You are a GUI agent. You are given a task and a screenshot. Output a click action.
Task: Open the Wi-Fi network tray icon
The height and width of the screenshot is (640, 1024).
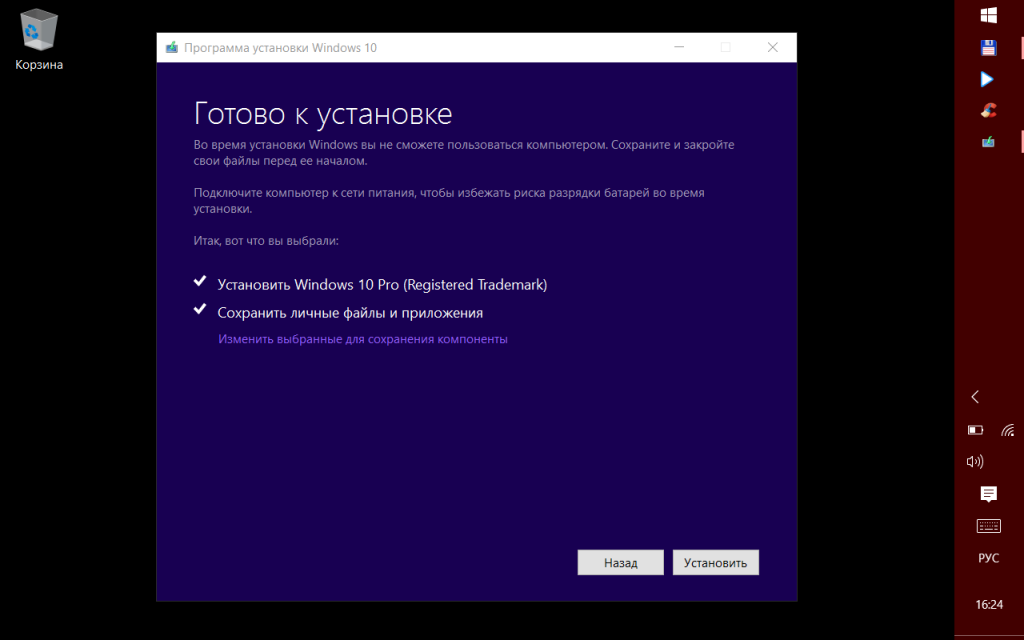(1008, 430)
